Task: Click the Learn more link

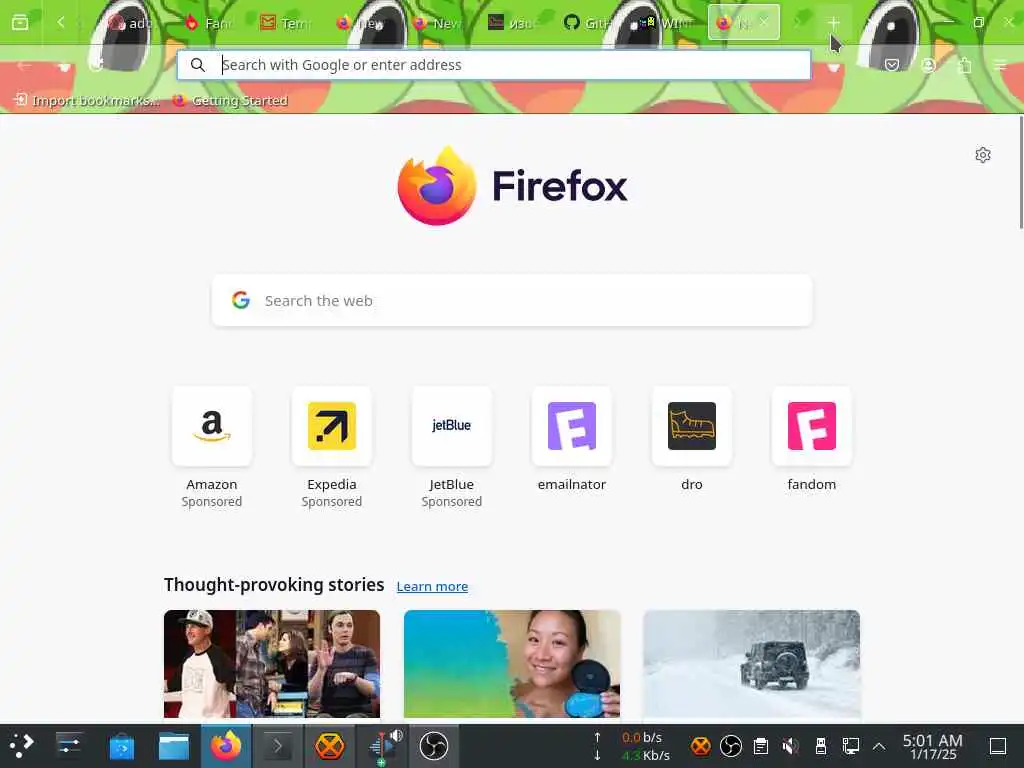Action: pos(432,586)
